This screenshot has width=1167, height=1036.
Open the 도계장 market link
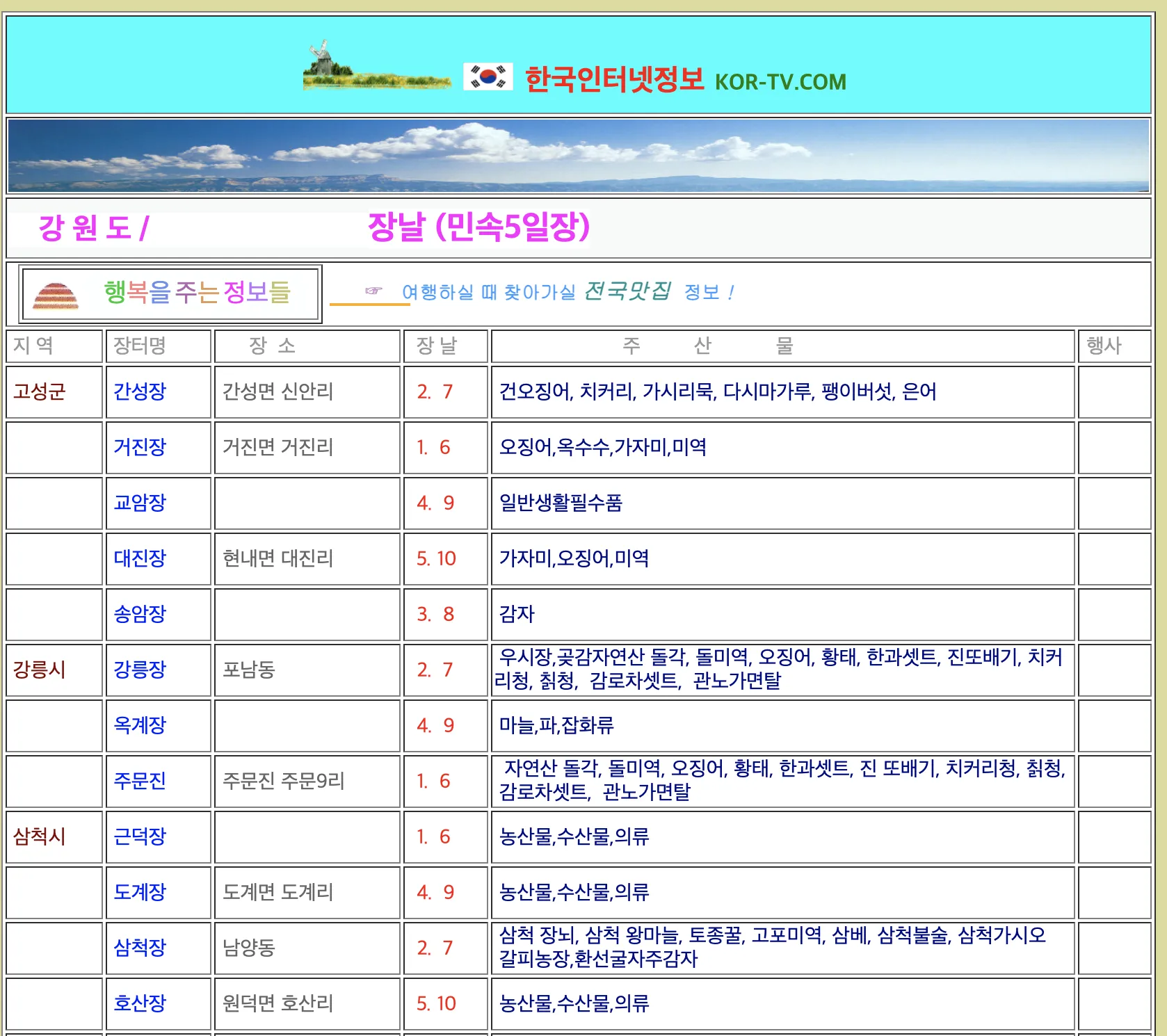[140, 892]
